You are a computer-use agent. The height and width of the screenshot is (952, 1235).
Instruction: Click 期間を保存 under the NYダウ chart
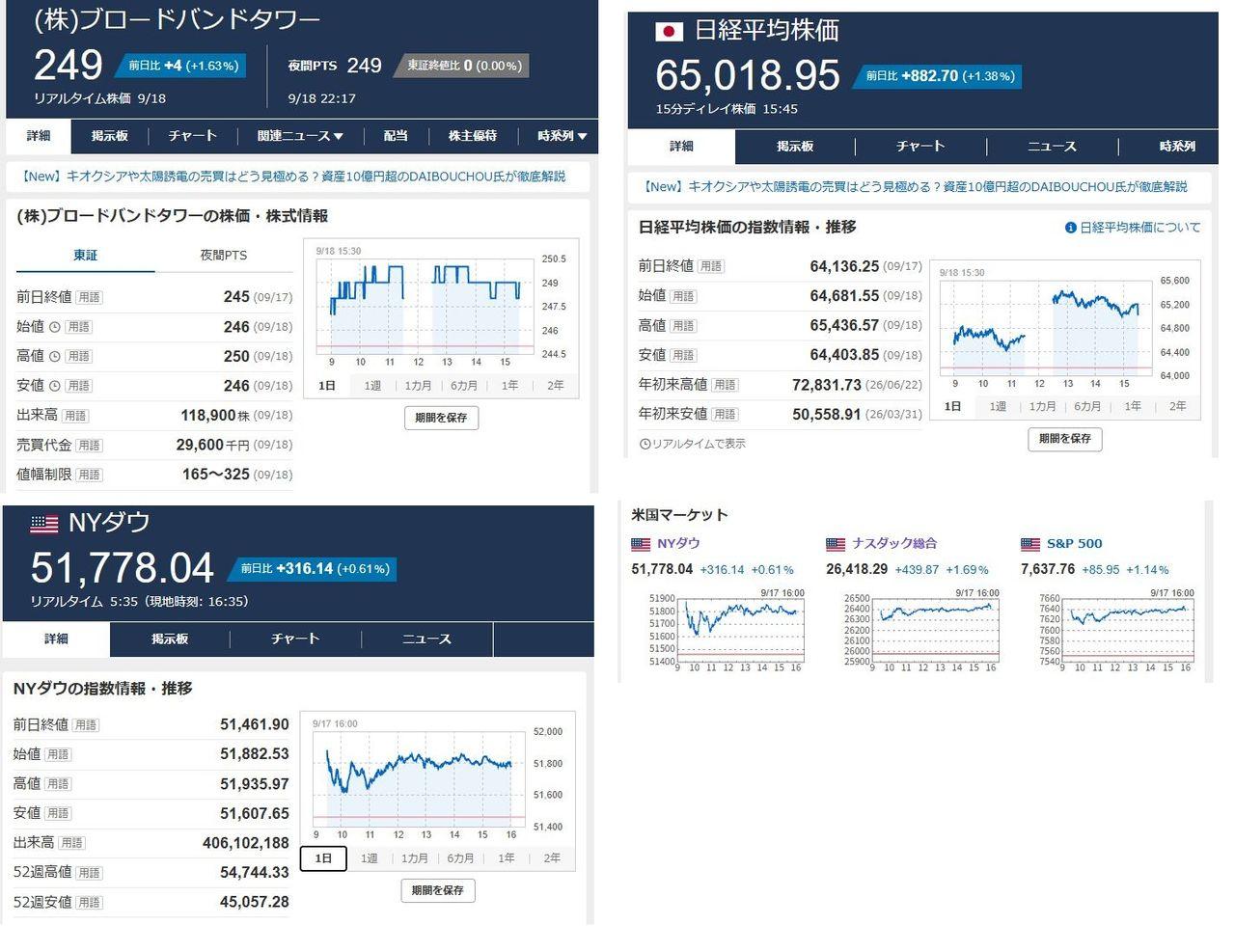pos(438,891)
